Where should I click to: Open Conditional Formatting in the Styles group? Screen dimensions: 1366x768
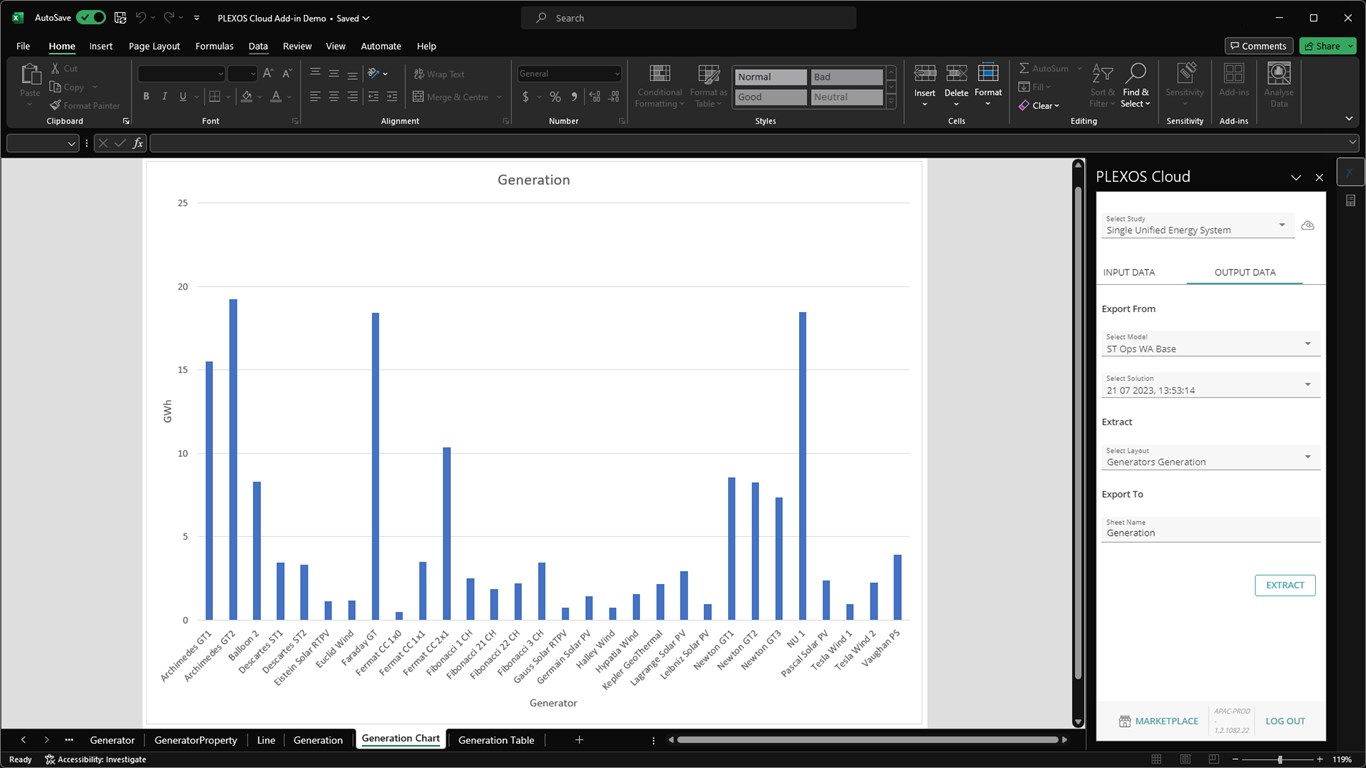(x=660, y=86)
